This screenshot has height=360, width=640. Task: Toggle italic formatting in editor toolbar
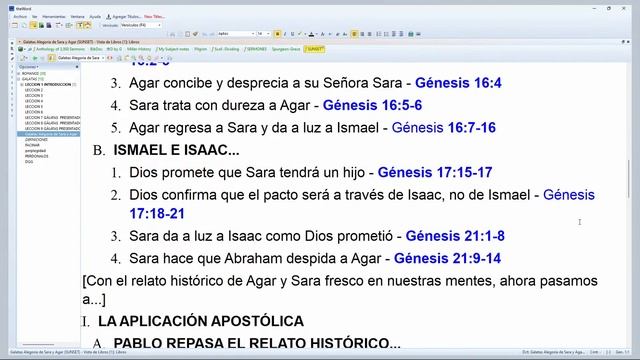[x=285, y=34]
